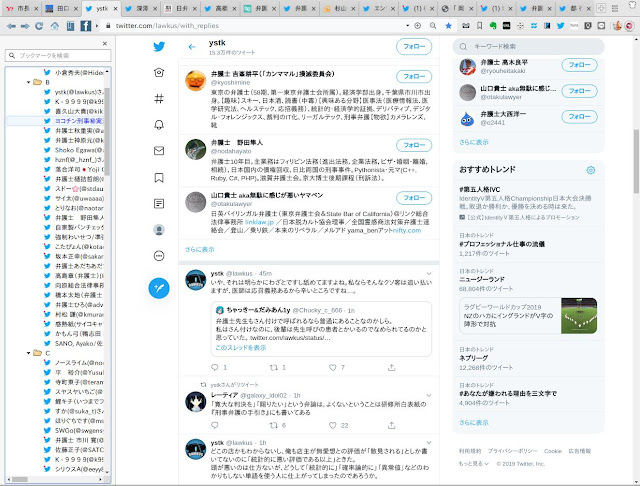The height and width of the screenshot is (486, 640).
Task: Click the Twitter extension icon in toolbar
Action: [x=560, y=26]
